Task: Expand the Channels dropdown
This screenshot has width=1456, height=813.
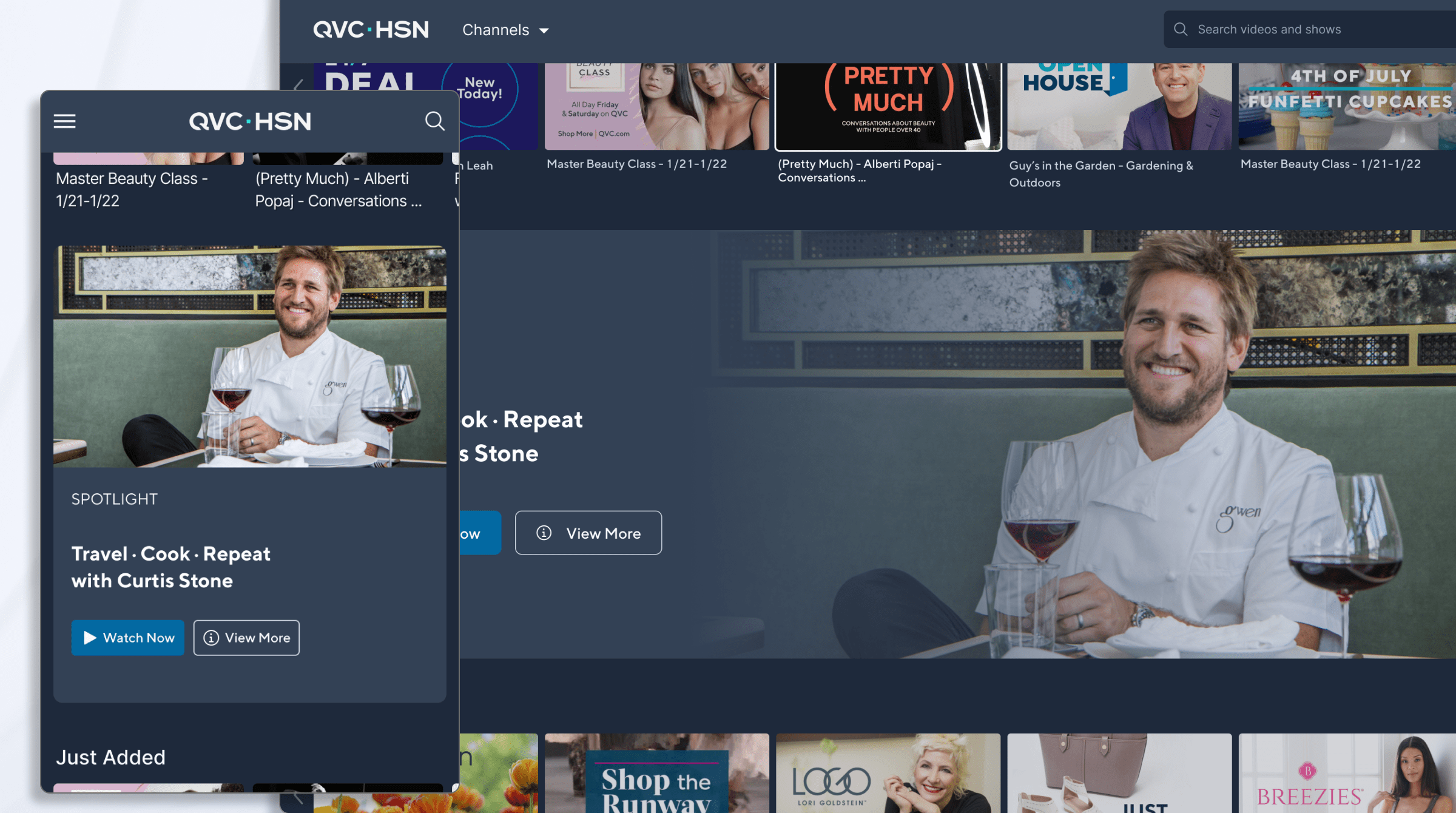Action: point(505,30)
